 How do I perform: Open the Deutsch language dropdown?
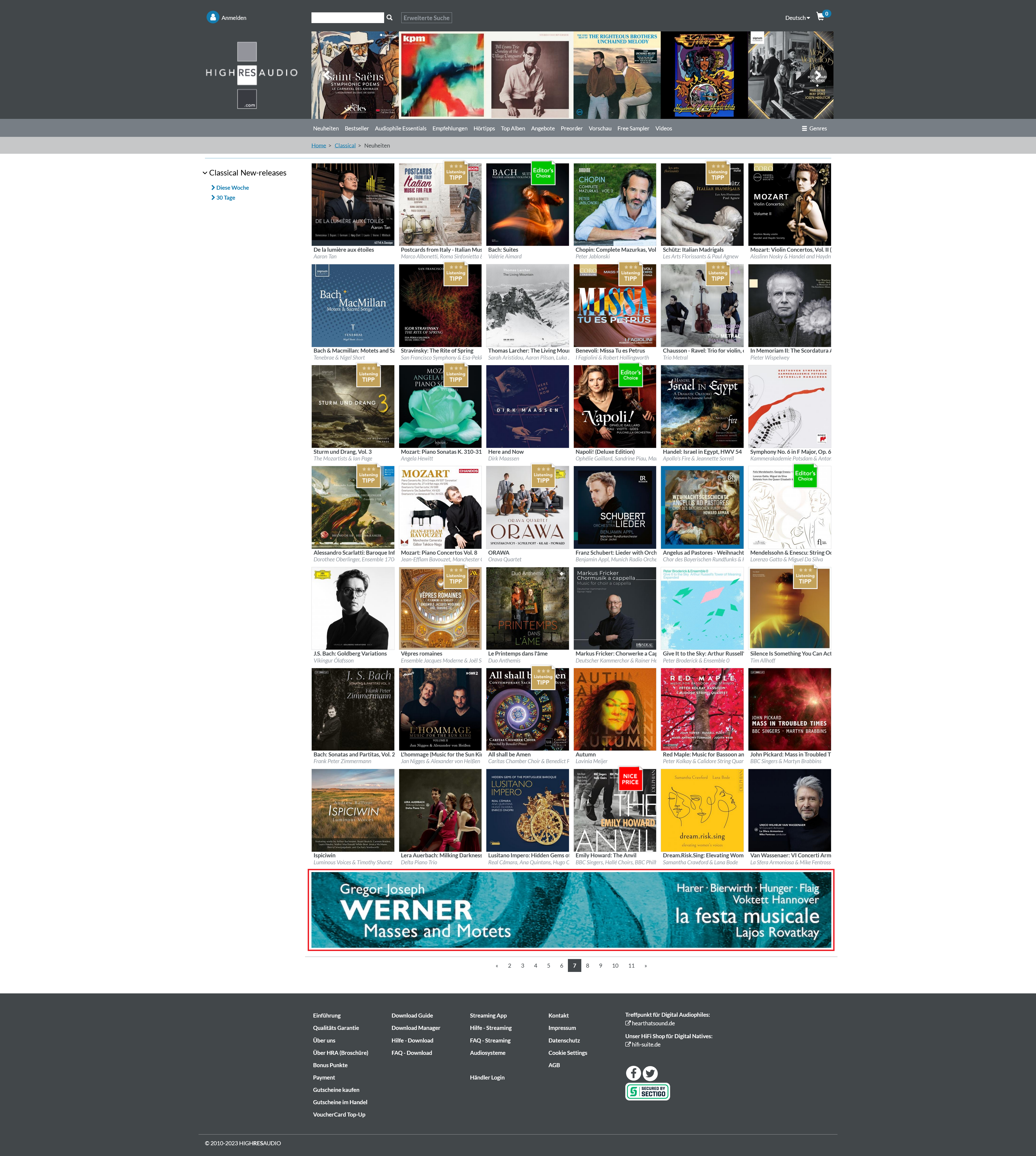click(x=797, y=18)
